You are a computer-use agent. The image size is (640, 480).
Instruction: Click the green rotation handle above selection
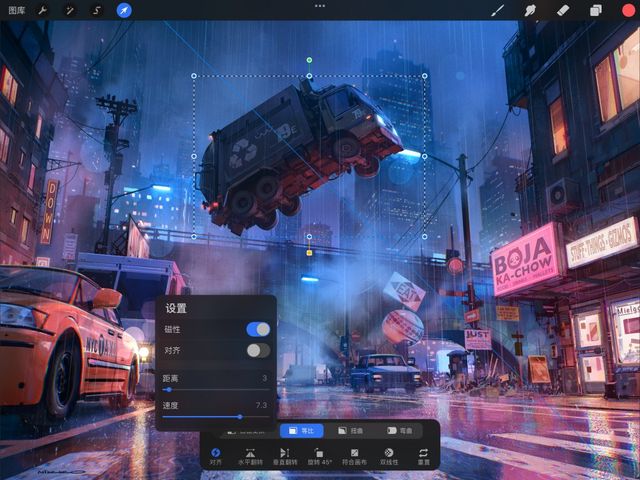(309, 60)
